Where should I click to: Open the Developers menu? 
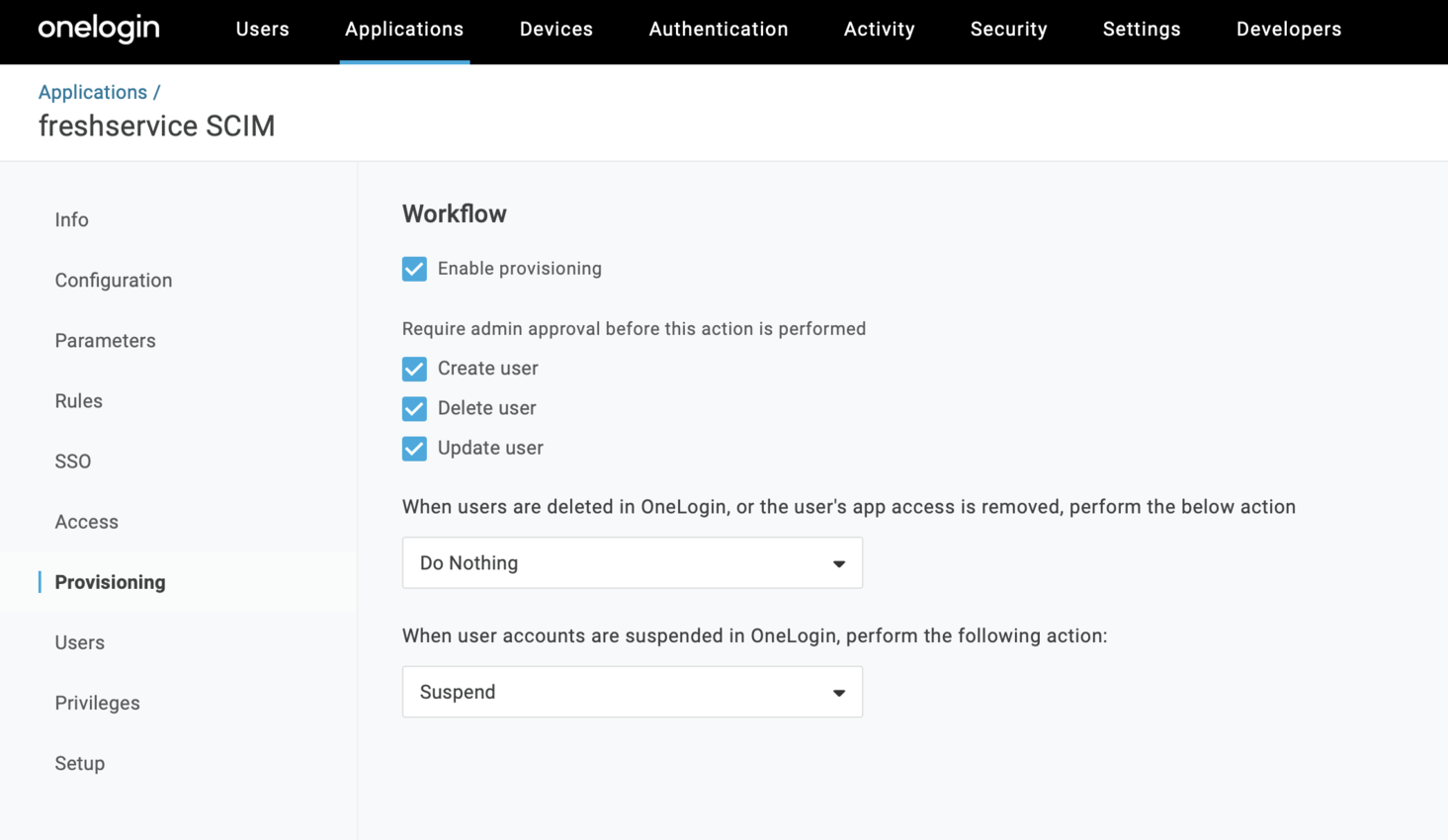pyautogui.click(x=1288, y=30)
